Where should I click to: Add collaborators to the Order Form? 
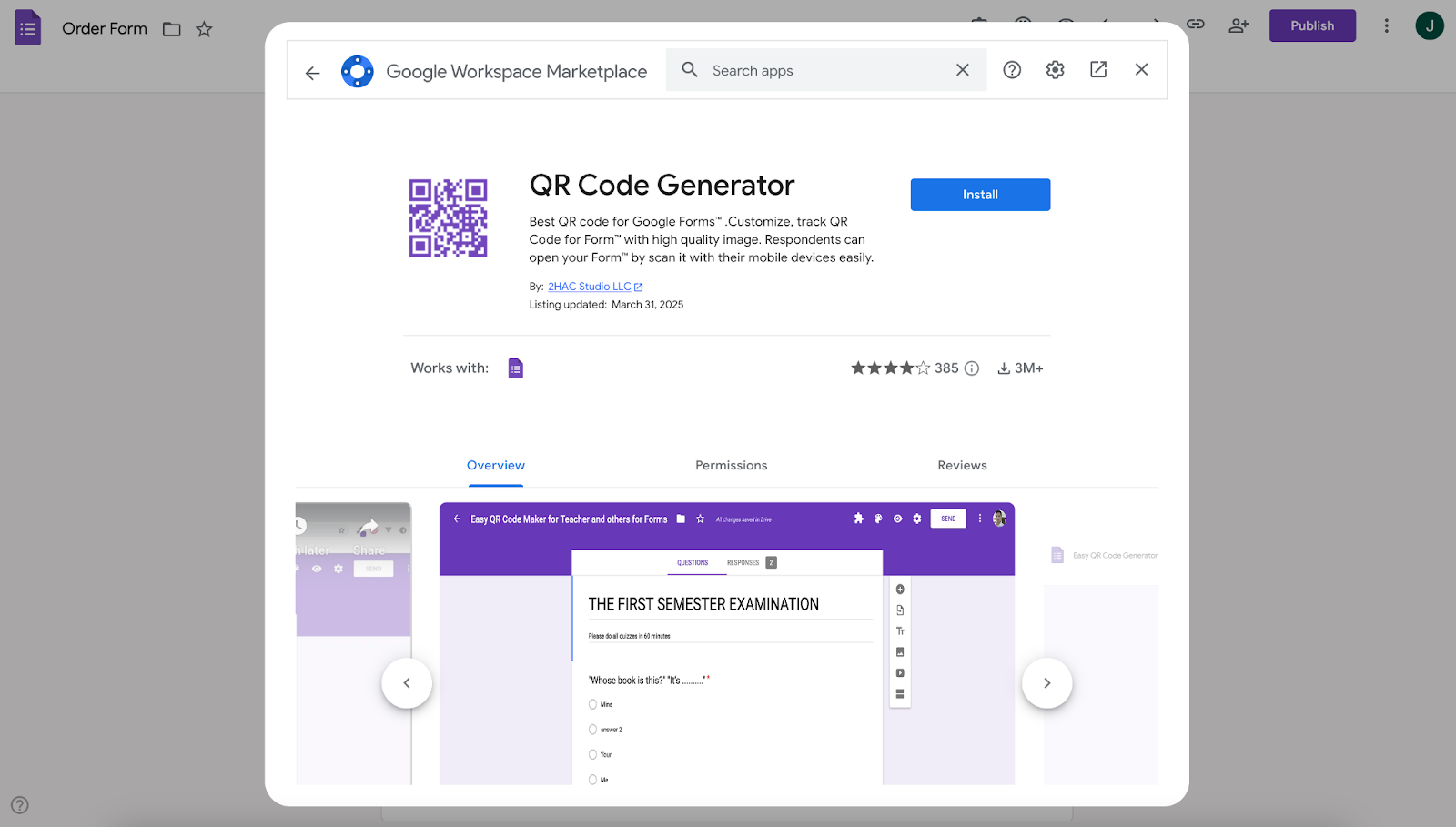pyautogui.click(x=1239, y=25)
